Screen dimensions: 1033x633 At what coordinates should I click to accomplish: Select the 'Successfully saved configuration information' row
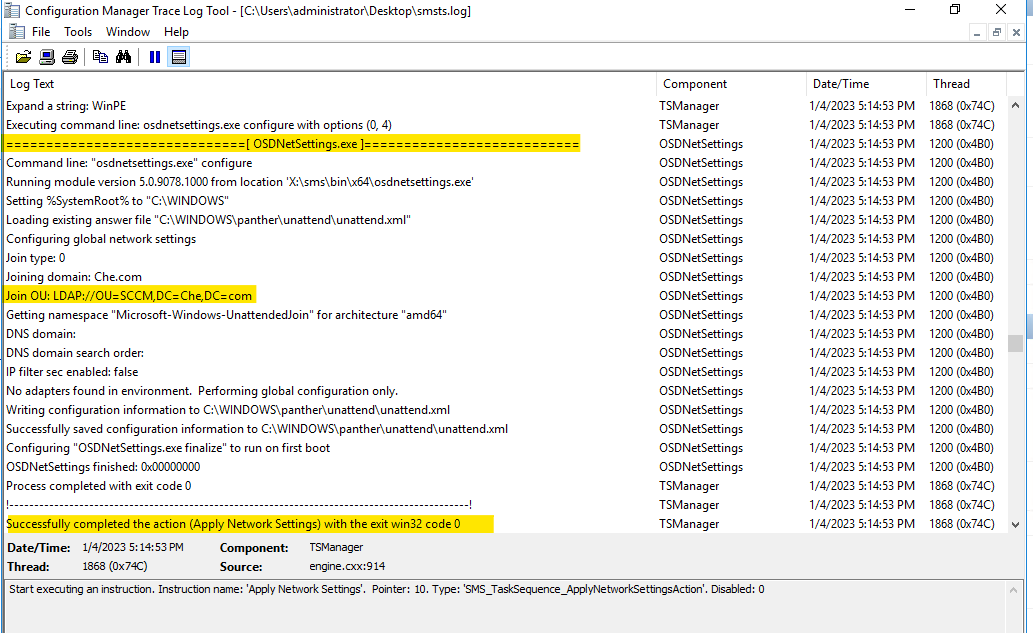[505, 429]
